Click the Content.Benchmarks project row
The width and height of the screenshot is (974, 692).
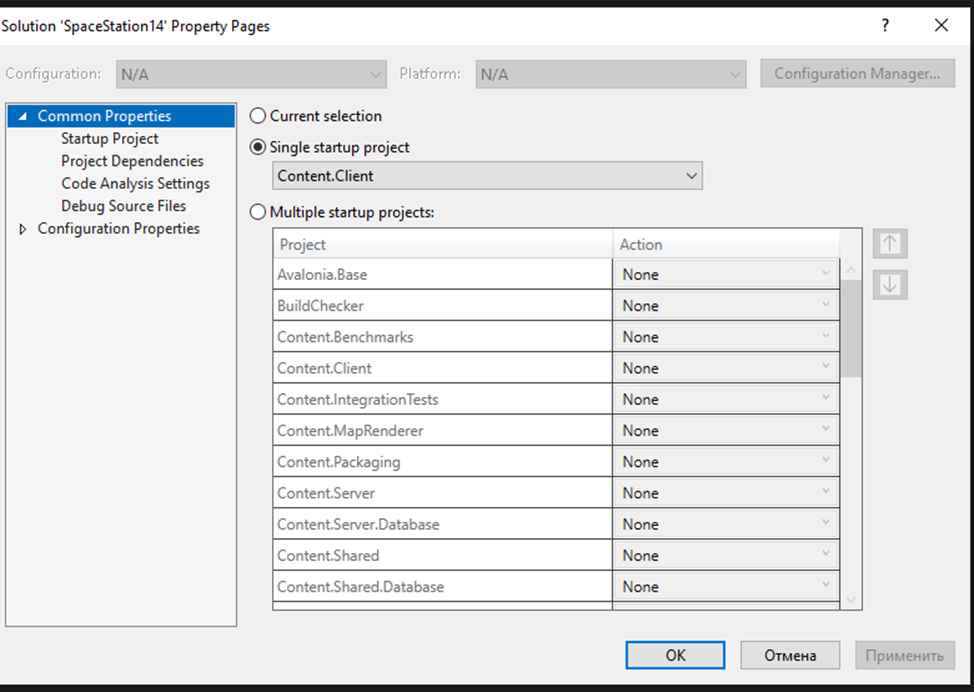click(x=442, y=337)
